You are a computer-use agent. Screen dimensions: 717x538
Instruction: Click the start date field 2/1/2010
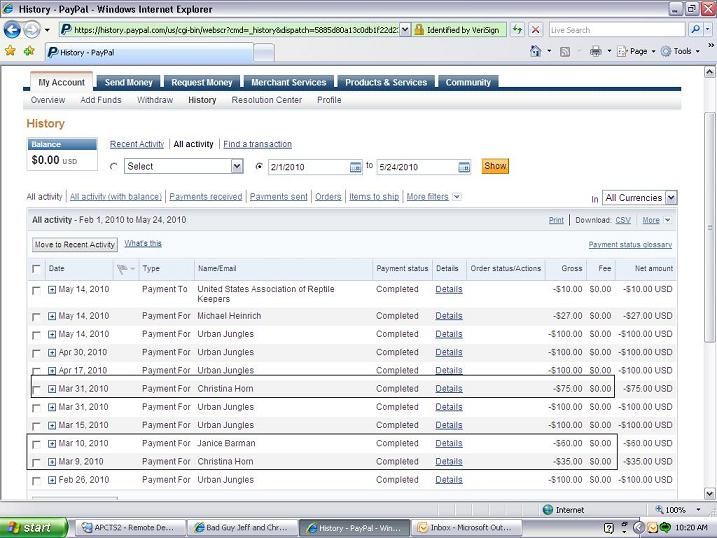coord(309,167)
